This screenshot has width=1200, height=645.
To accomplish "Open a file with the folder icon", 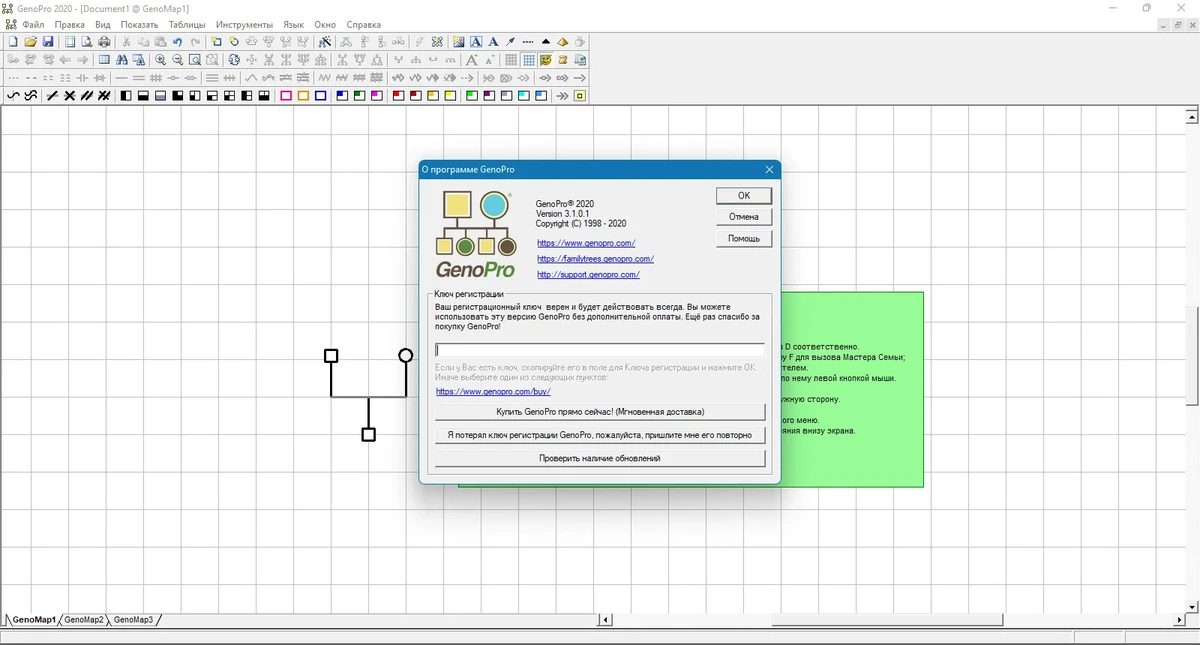I will 30,42.
